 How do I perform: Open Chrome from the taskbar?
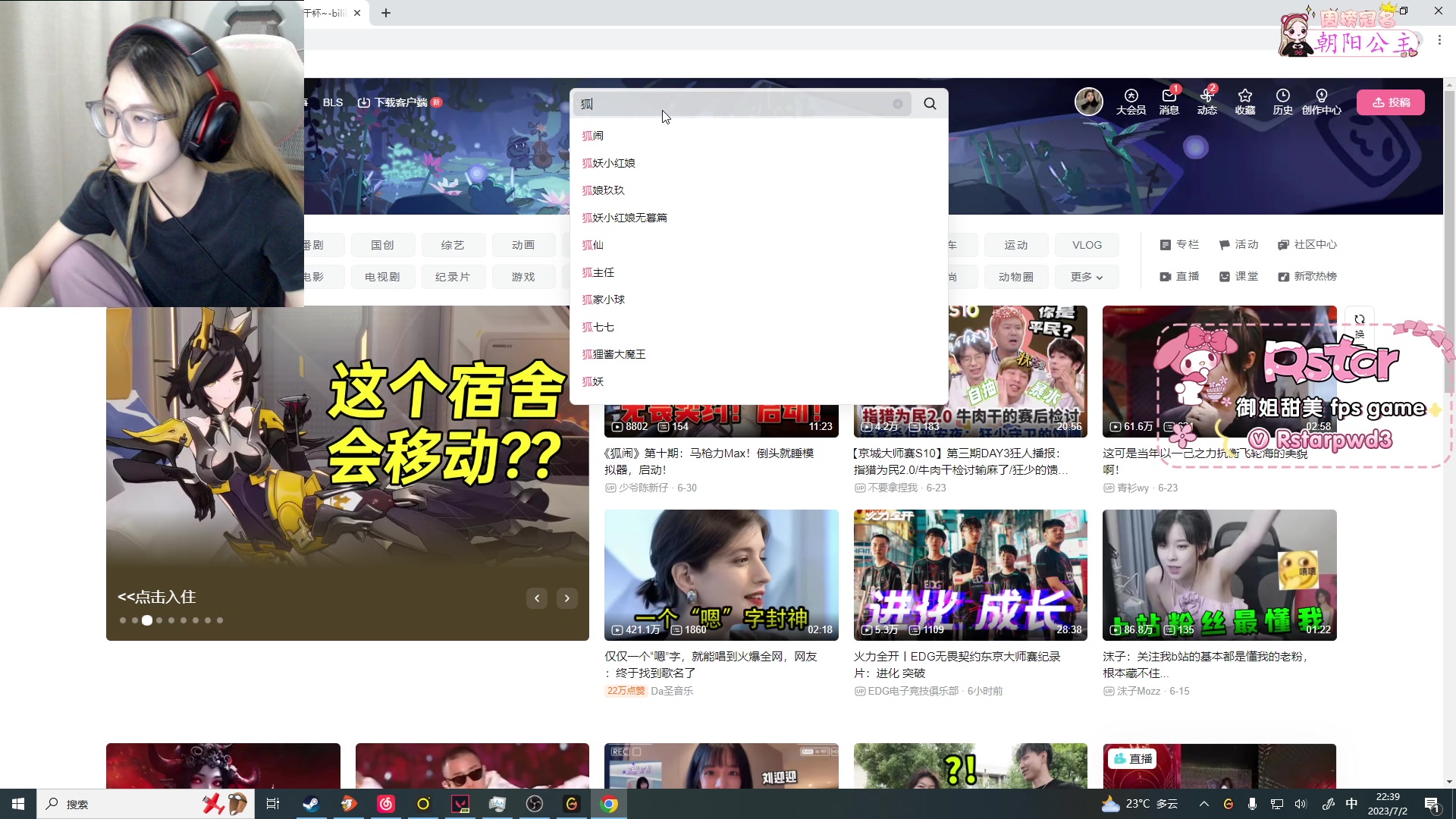point(609,804)
